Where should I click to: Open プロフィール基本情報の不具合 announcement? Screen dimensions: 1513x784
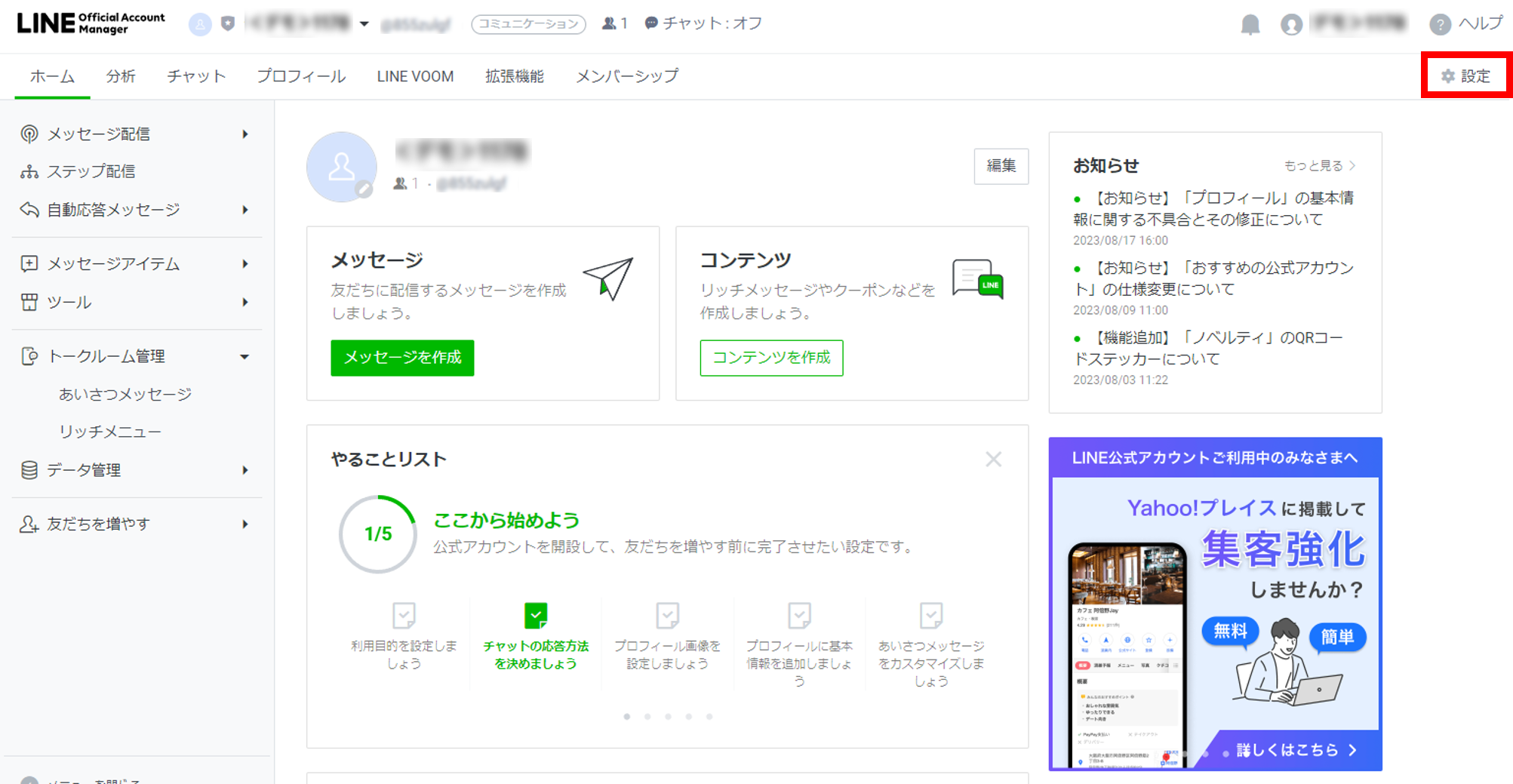tap(1213, 209)
